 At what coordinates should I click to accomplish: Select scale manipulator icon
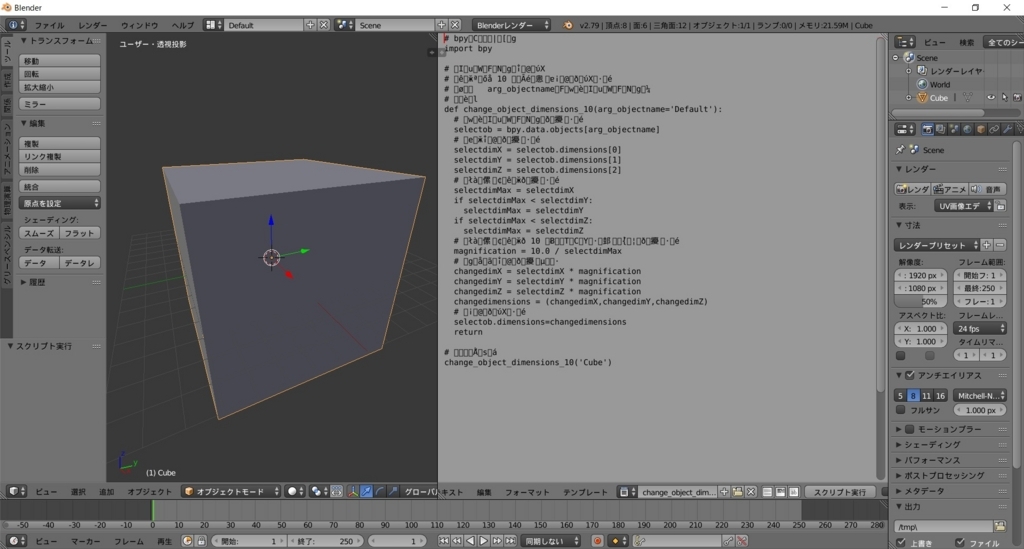(392, 491)
